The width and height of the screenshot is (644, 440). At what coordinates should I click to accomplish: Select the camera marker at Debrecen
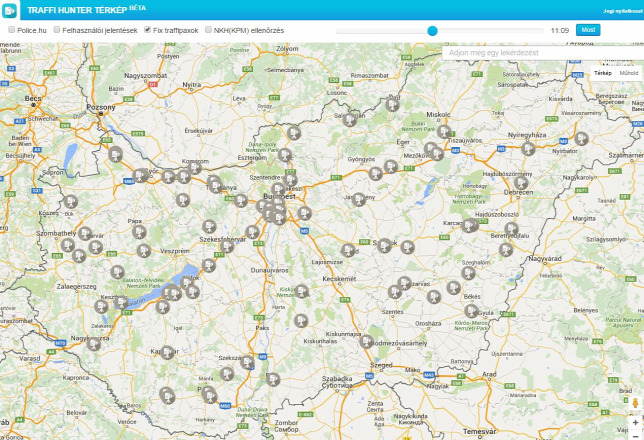click(521, 183)
